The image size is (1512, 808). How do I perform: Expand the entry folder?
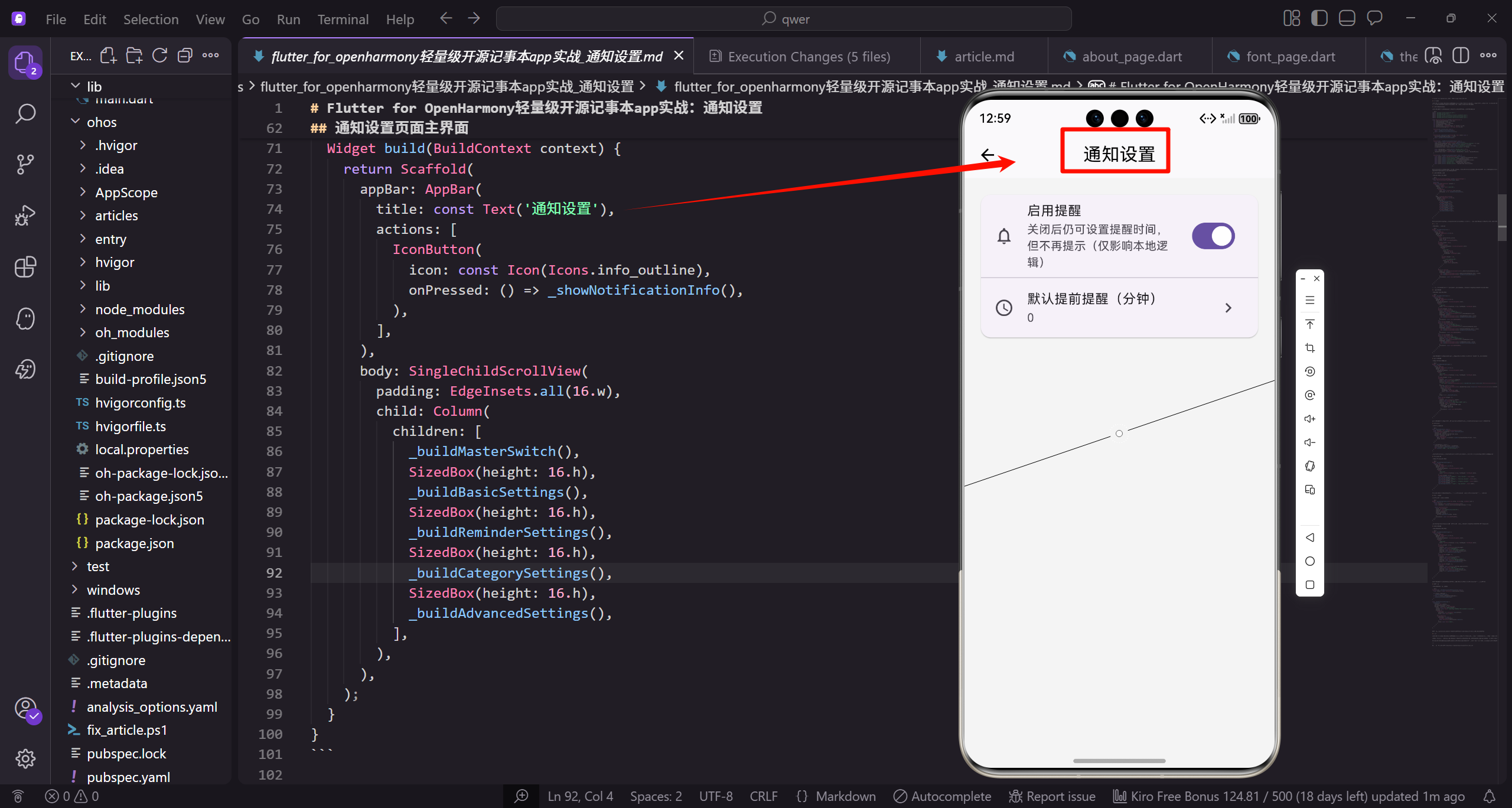click(83, 239)
